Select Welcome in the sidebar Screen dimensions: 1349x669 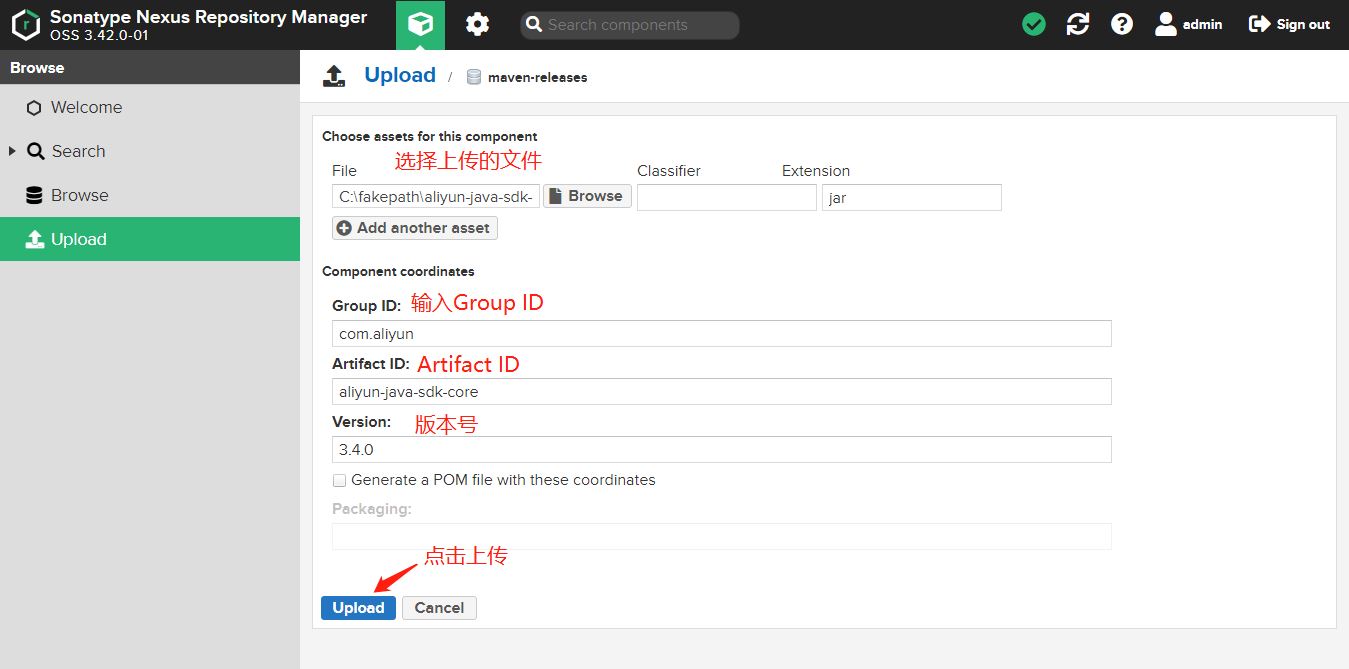point(150,107)
